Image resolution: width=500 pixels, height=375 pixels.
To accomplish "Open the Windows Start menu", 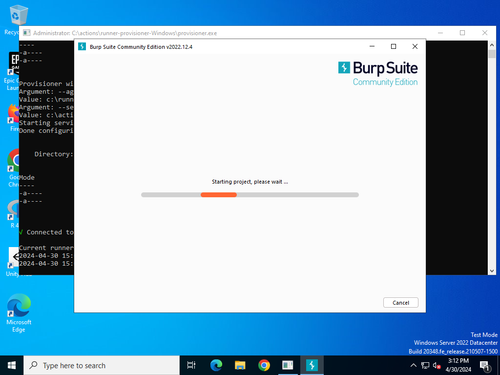I will tap(12, 365).
